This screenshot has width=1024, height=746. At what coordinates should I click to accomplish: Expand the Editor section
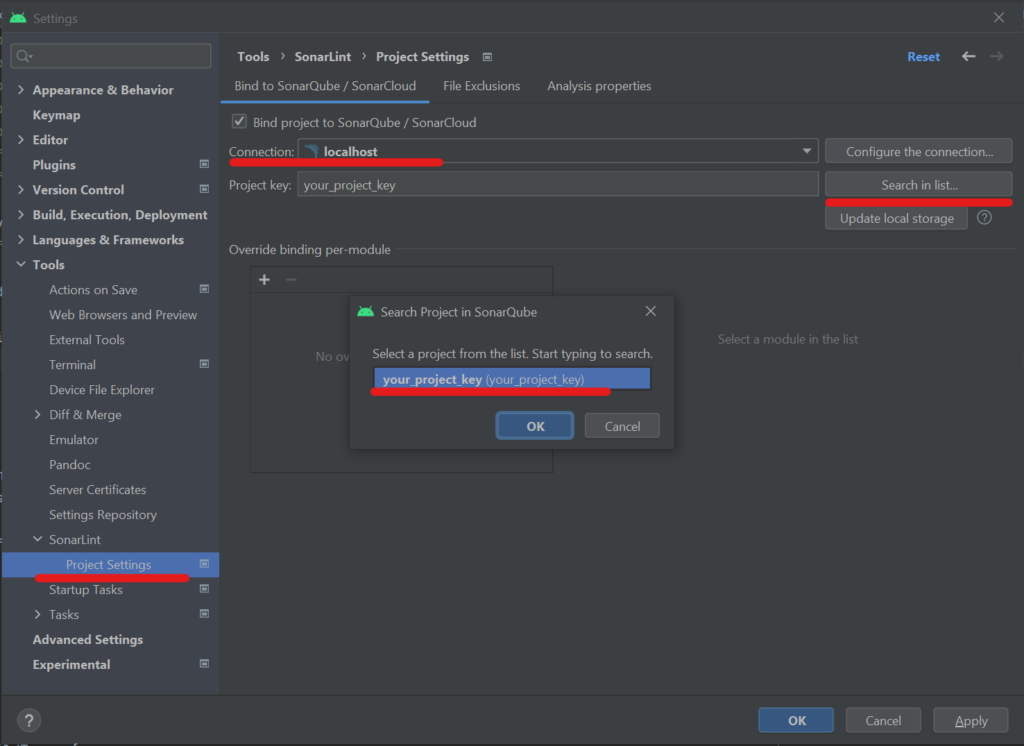tap(21, 140)
